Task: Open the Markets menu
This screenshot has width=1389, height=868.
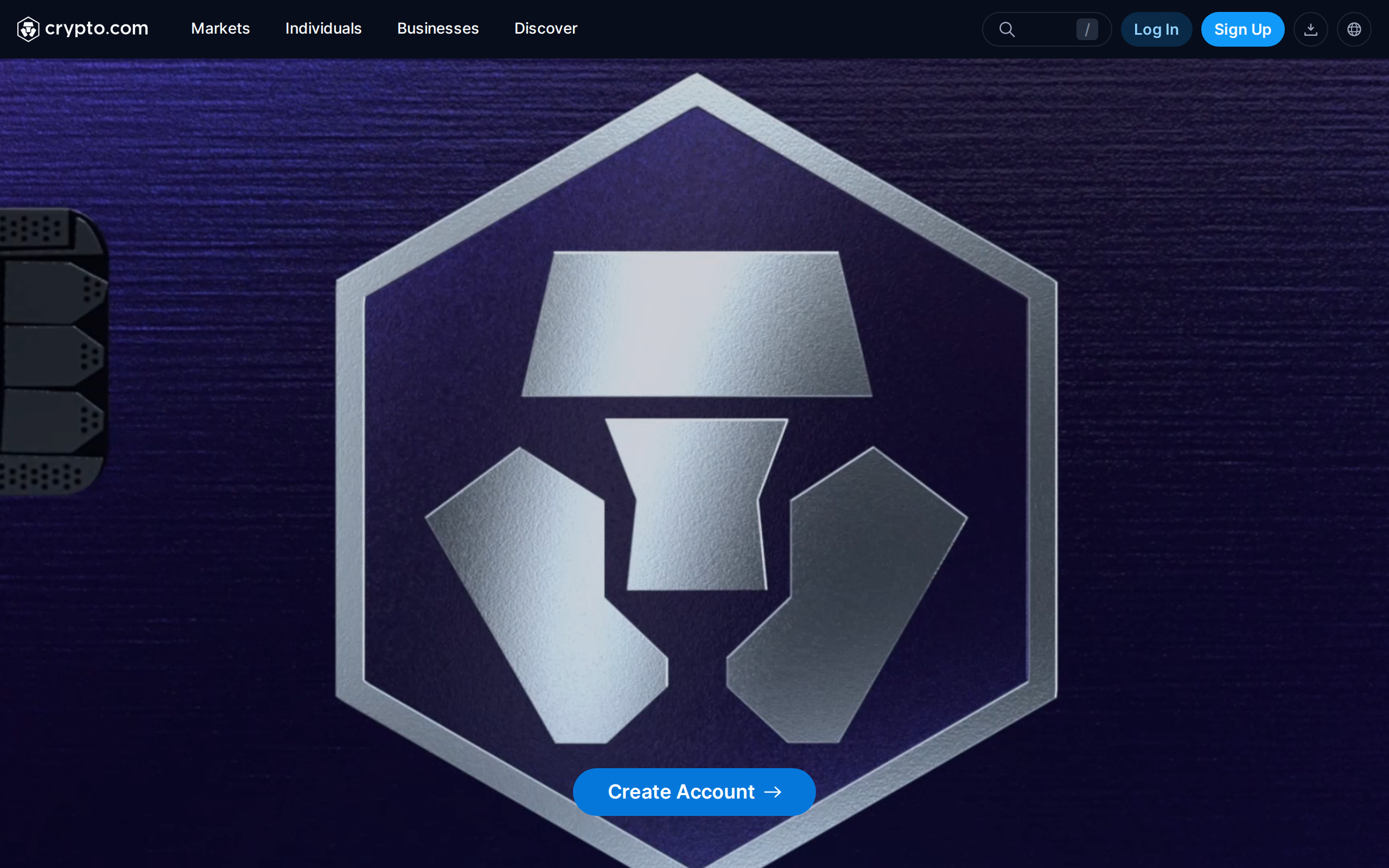Action: click(x=220, y=29)
